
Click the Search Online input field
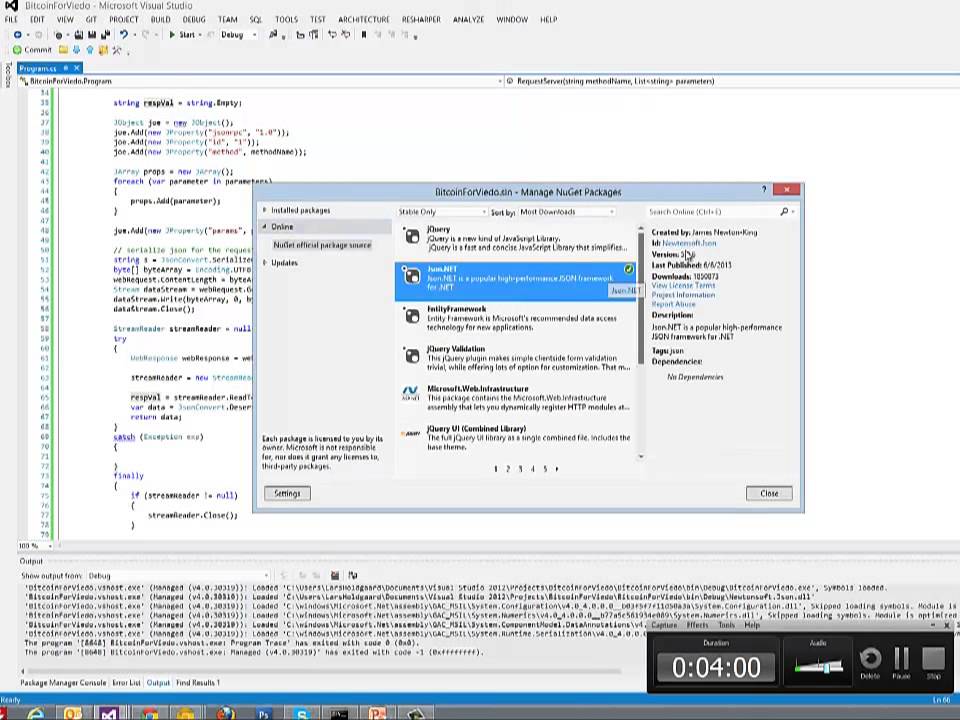pos(713,212)
